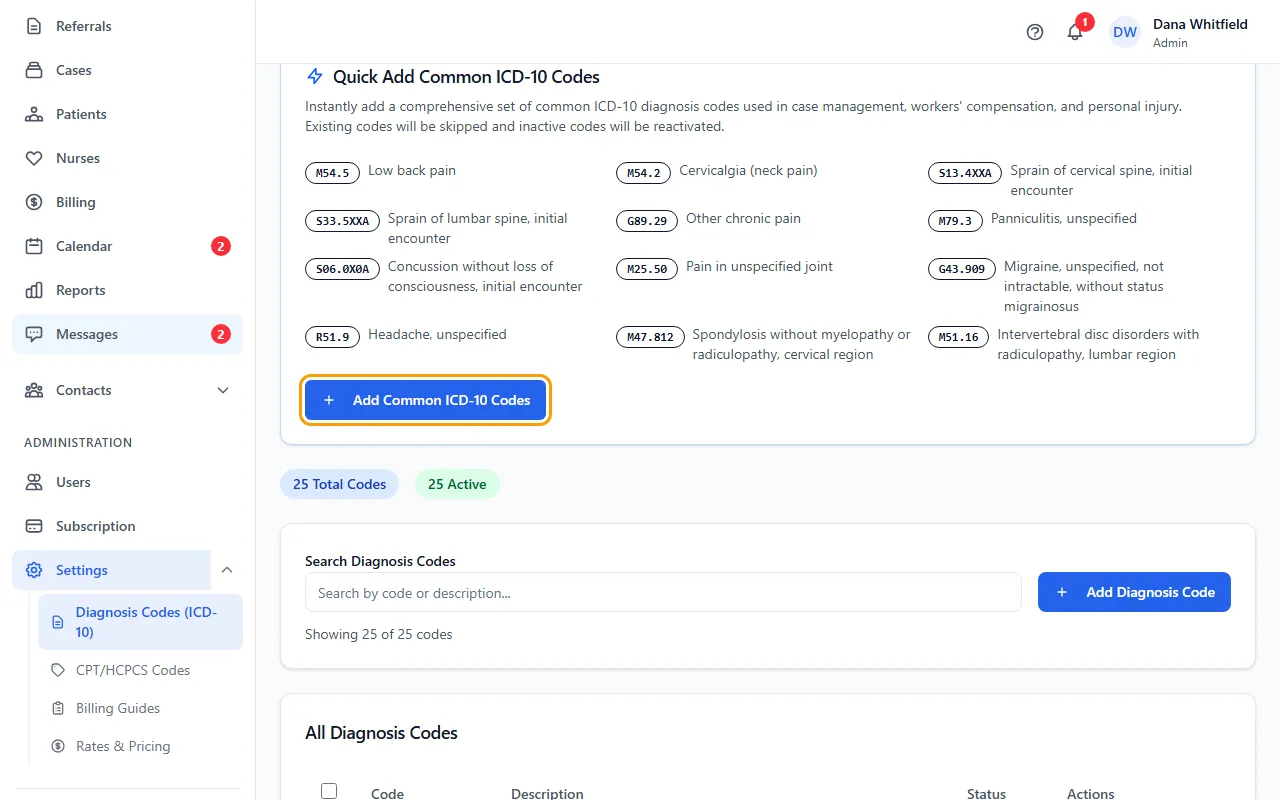The width and height of the screenshot is (1280, 800).
Task: Click the DW user avatar
Action: pos(1125,32)
